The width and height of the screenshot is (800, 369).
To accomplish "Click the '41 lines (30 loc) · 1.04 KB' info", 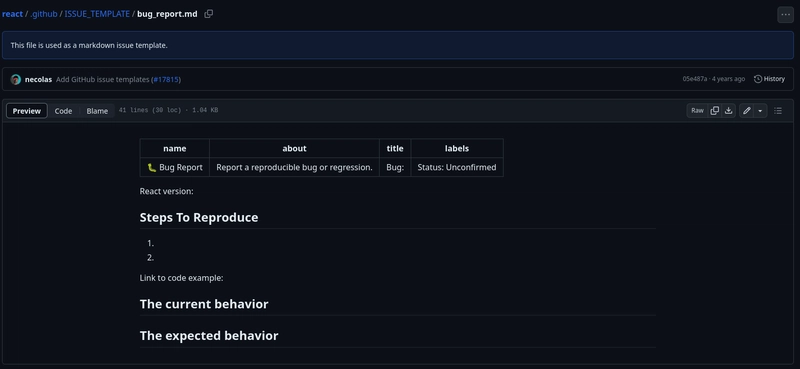I will pyautogui.click(x=168, y=110).
